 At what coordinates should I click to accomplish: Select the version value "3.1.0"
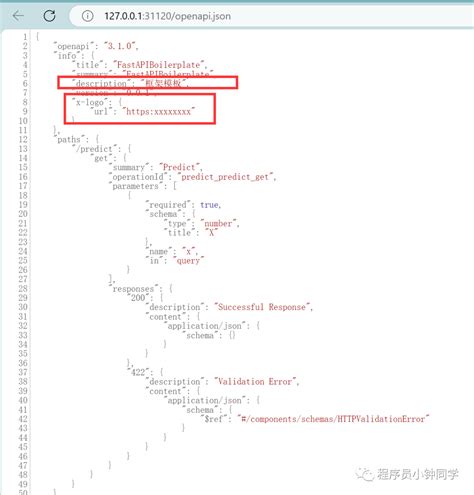pyautogui.click(x=120, y=46)
